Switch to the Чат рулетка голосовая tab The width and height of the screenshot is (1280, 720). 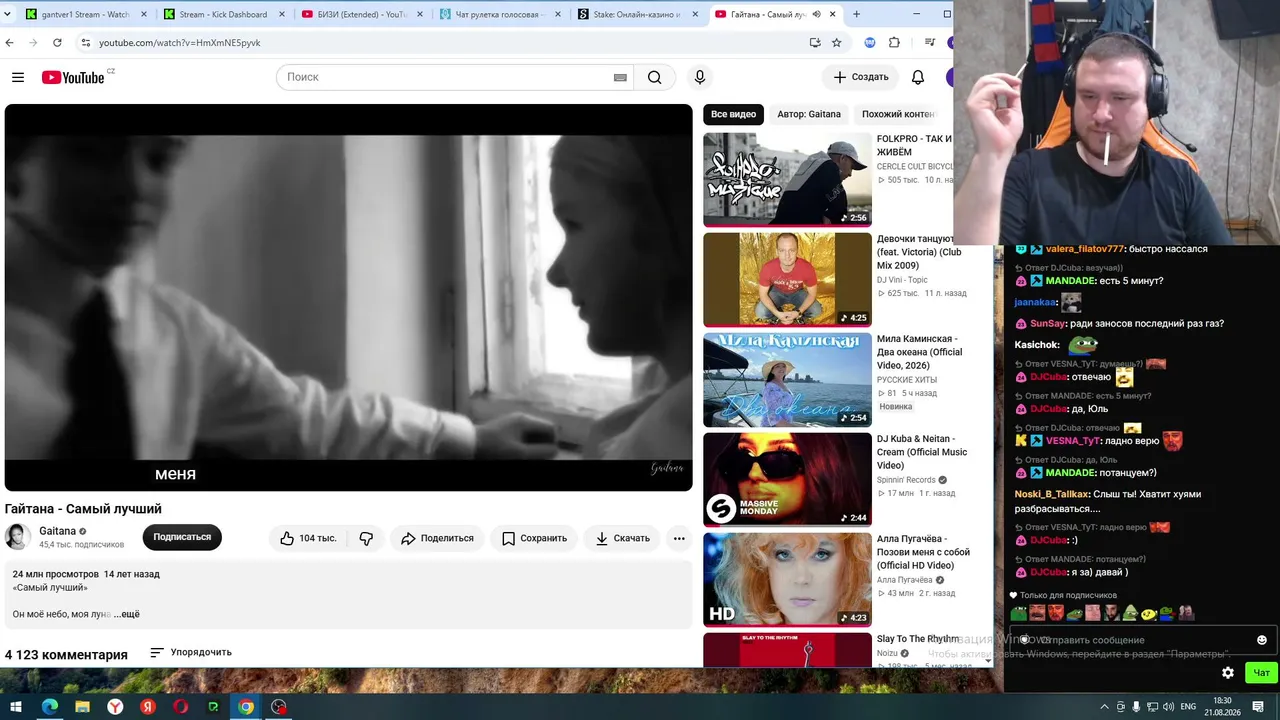pyautogui.click(x=499, y=14)
